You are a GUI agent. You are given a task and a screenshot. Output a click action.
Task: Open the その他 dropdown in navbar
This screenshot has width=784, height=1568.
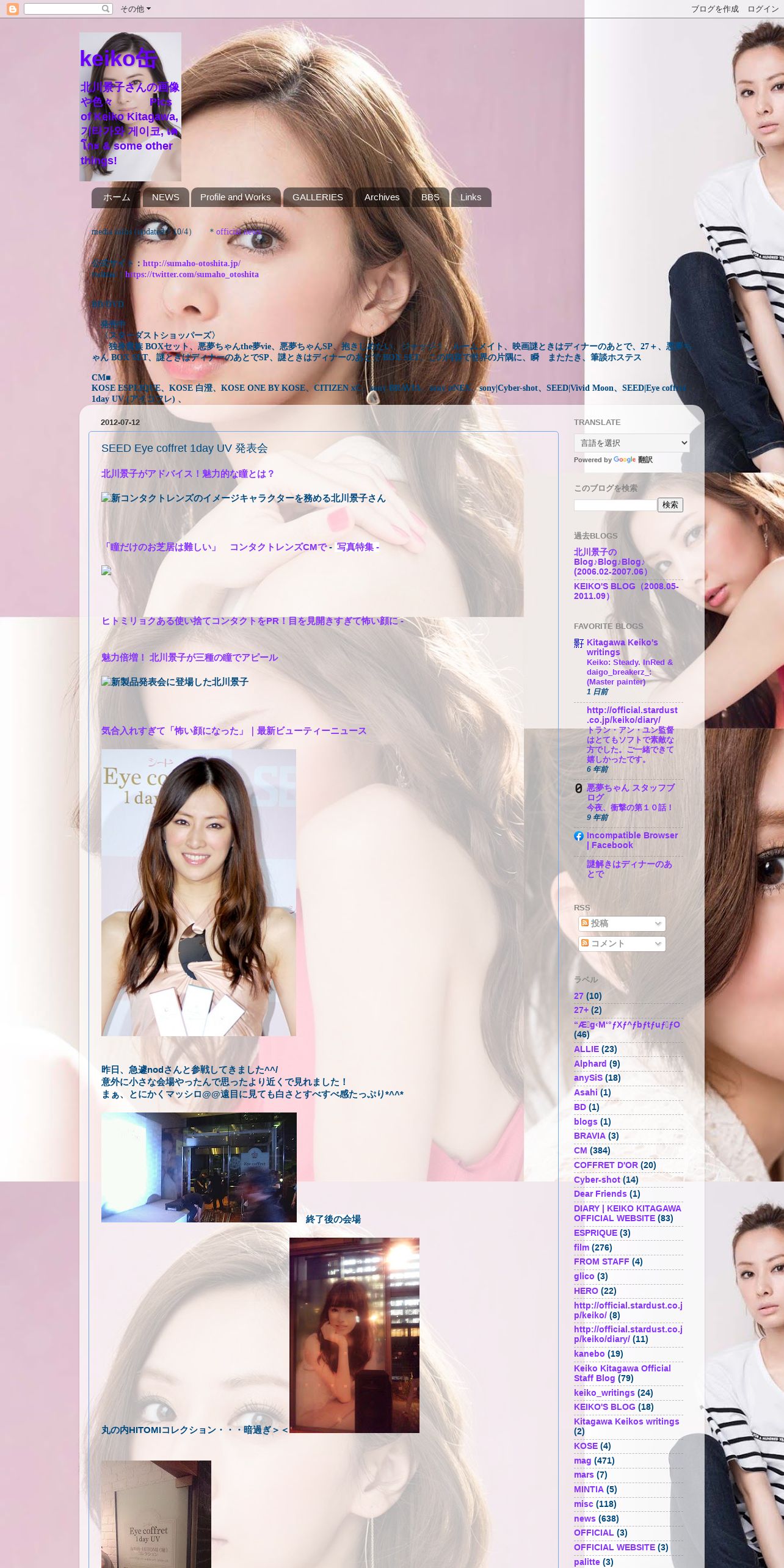coord(136,9)
